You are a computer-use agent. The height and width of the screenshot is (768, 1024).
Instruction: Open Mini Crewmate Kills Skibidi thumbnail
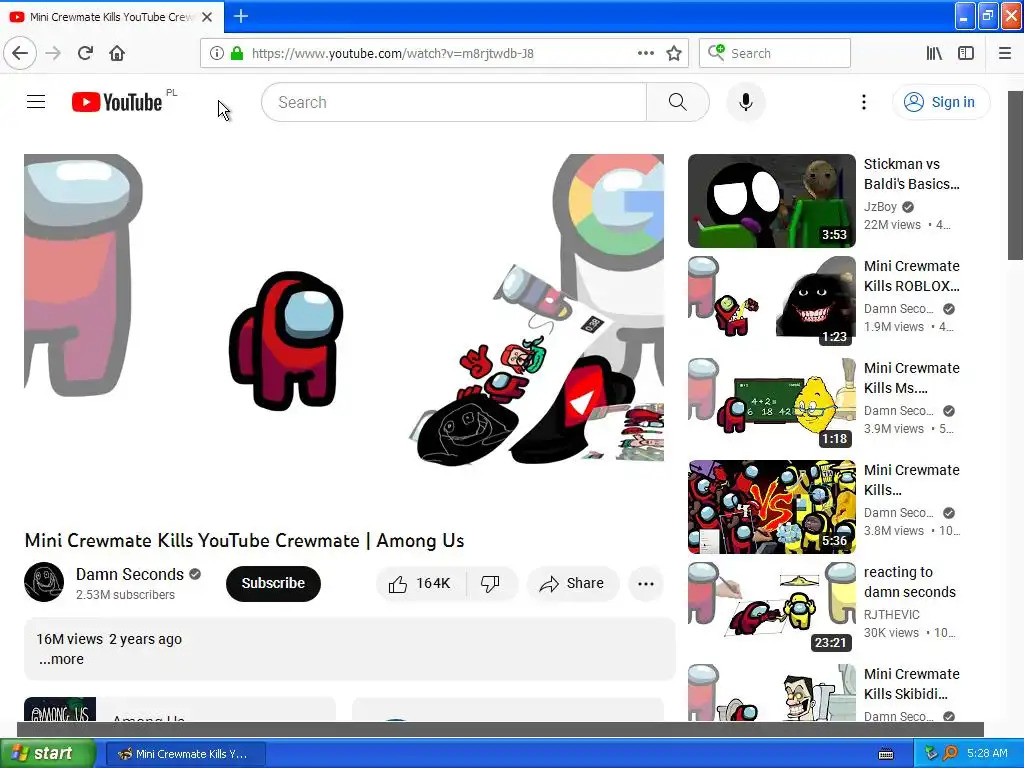pos(771,693)
